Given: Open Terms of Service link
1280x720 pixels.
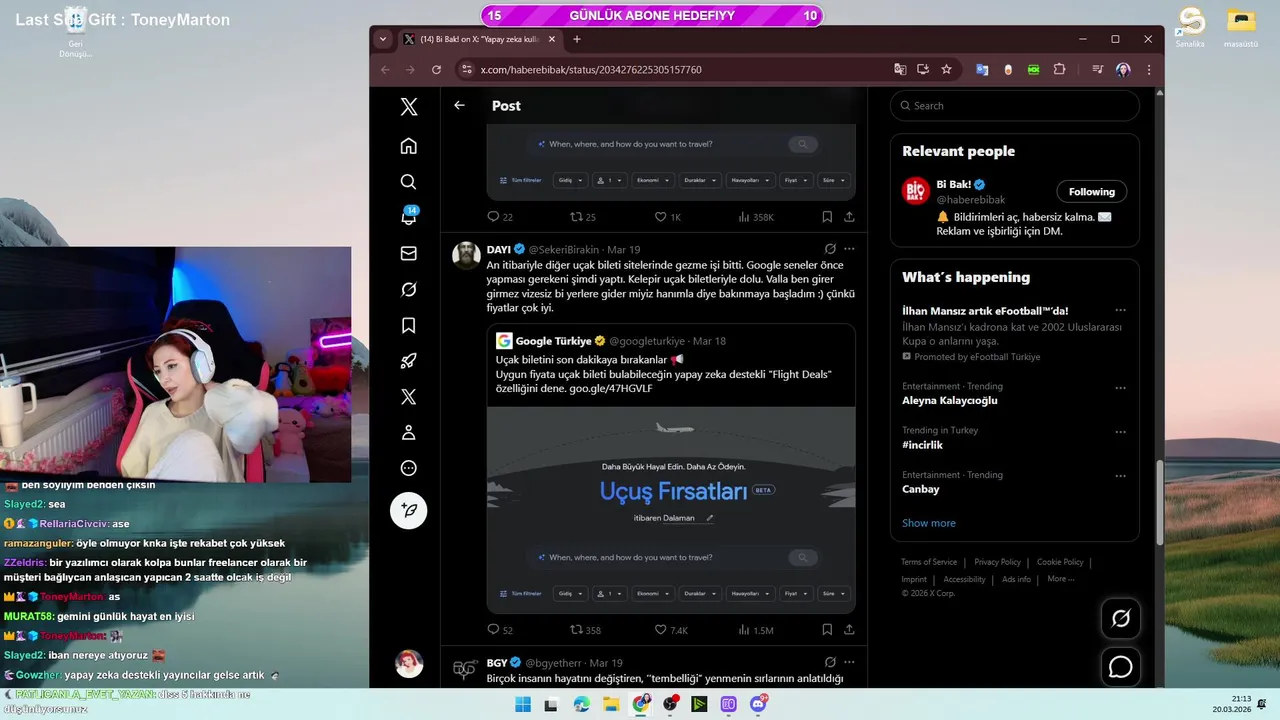Looking at the screenshot, I should point(929,562).
